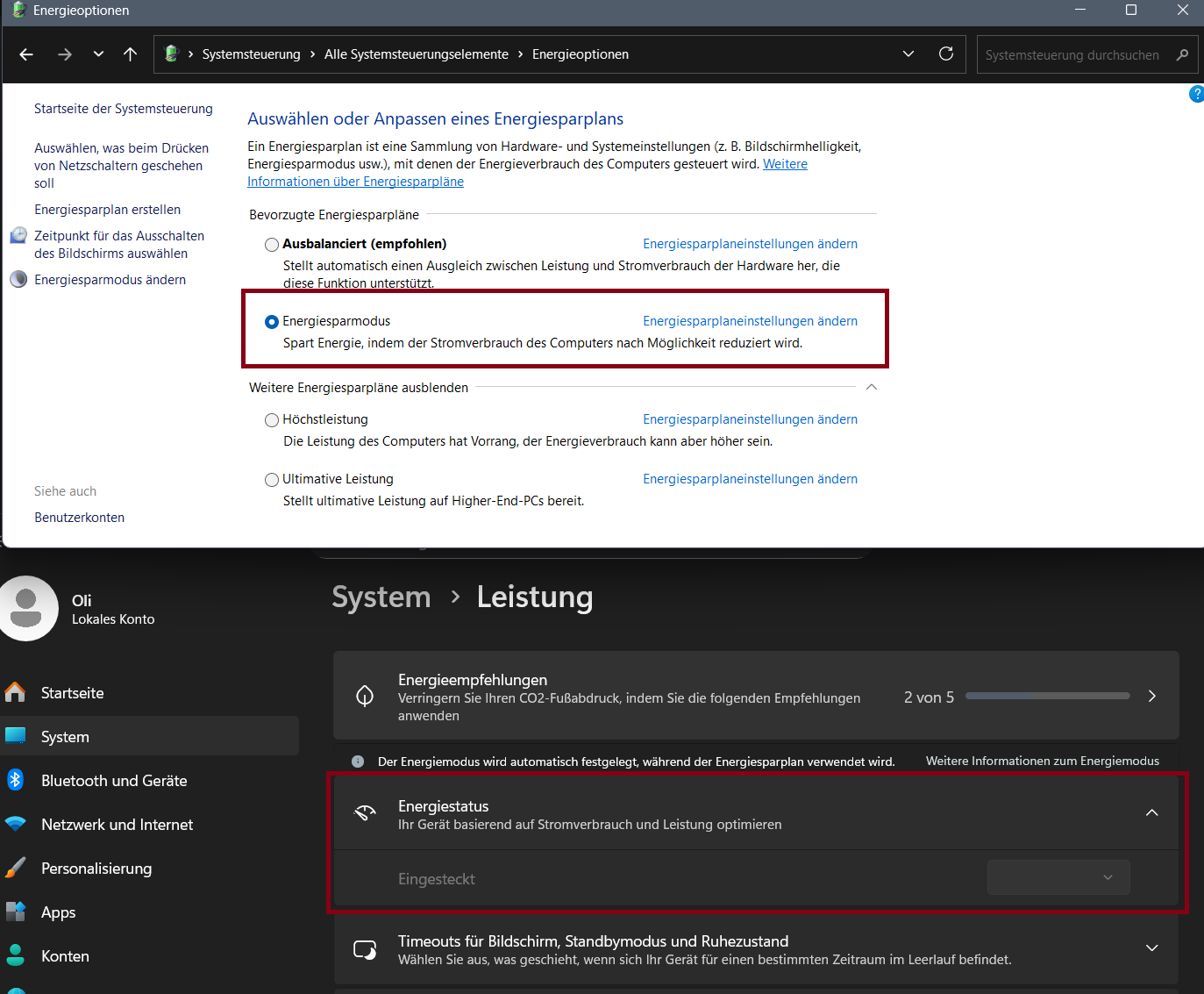Open Netzwerk und Internet in Settings
Image resolution: width=1204 pixels, height=994 pixels.
[x=117, y=825]
